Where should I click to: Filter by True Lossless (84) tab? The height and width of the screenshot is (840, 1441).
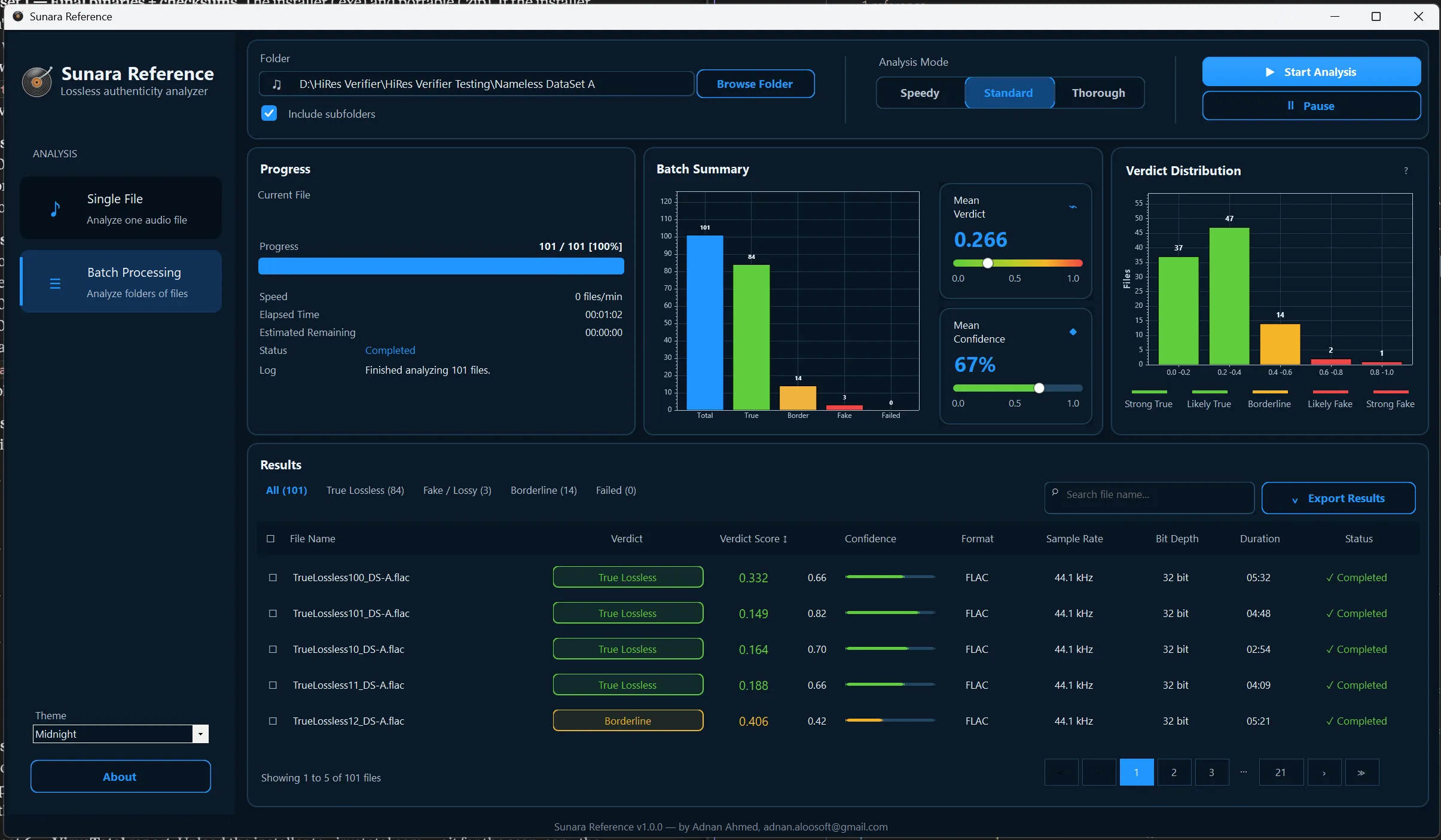(365, 490)
